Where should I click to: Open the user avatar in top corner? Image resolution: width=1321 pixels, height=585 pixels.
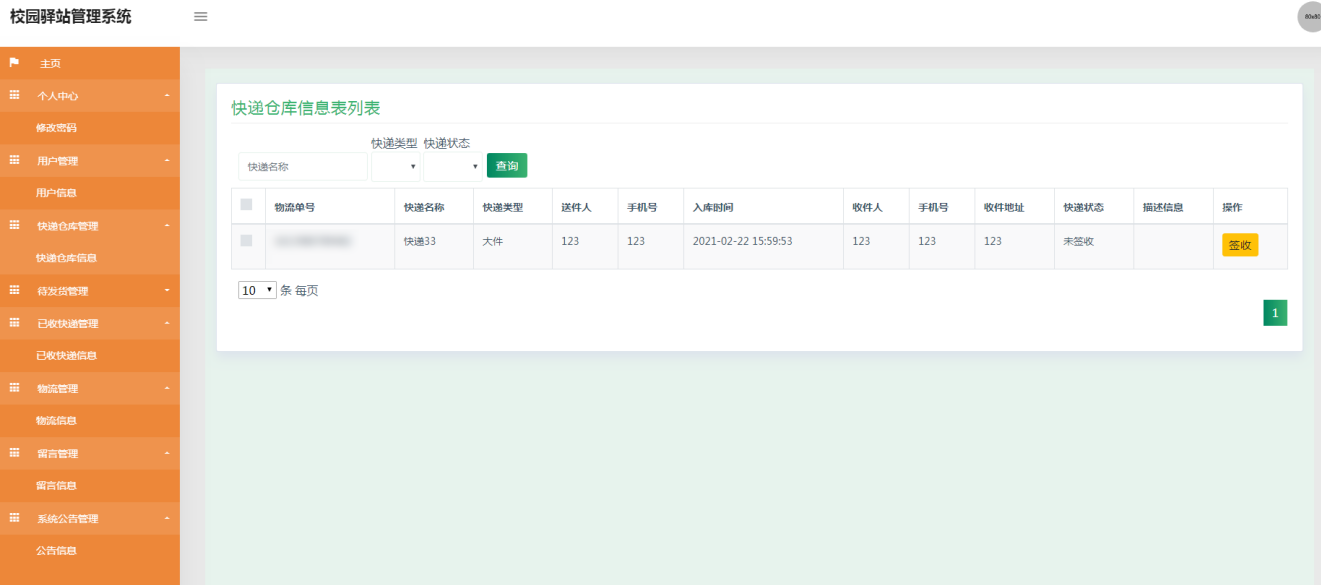click(x=1310, y=17)
